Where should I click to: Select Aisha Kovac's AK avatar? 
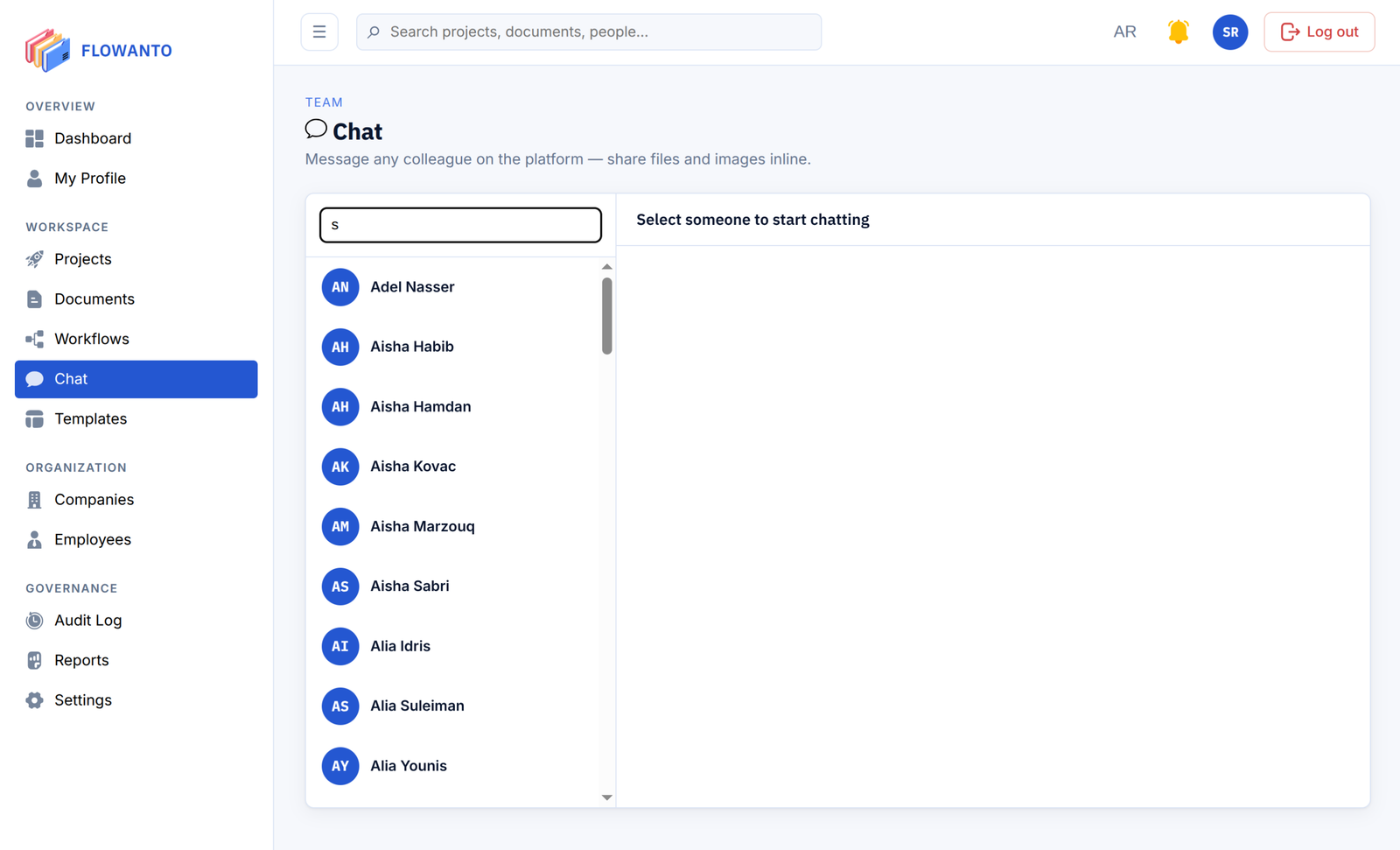[x=340, y=467]
